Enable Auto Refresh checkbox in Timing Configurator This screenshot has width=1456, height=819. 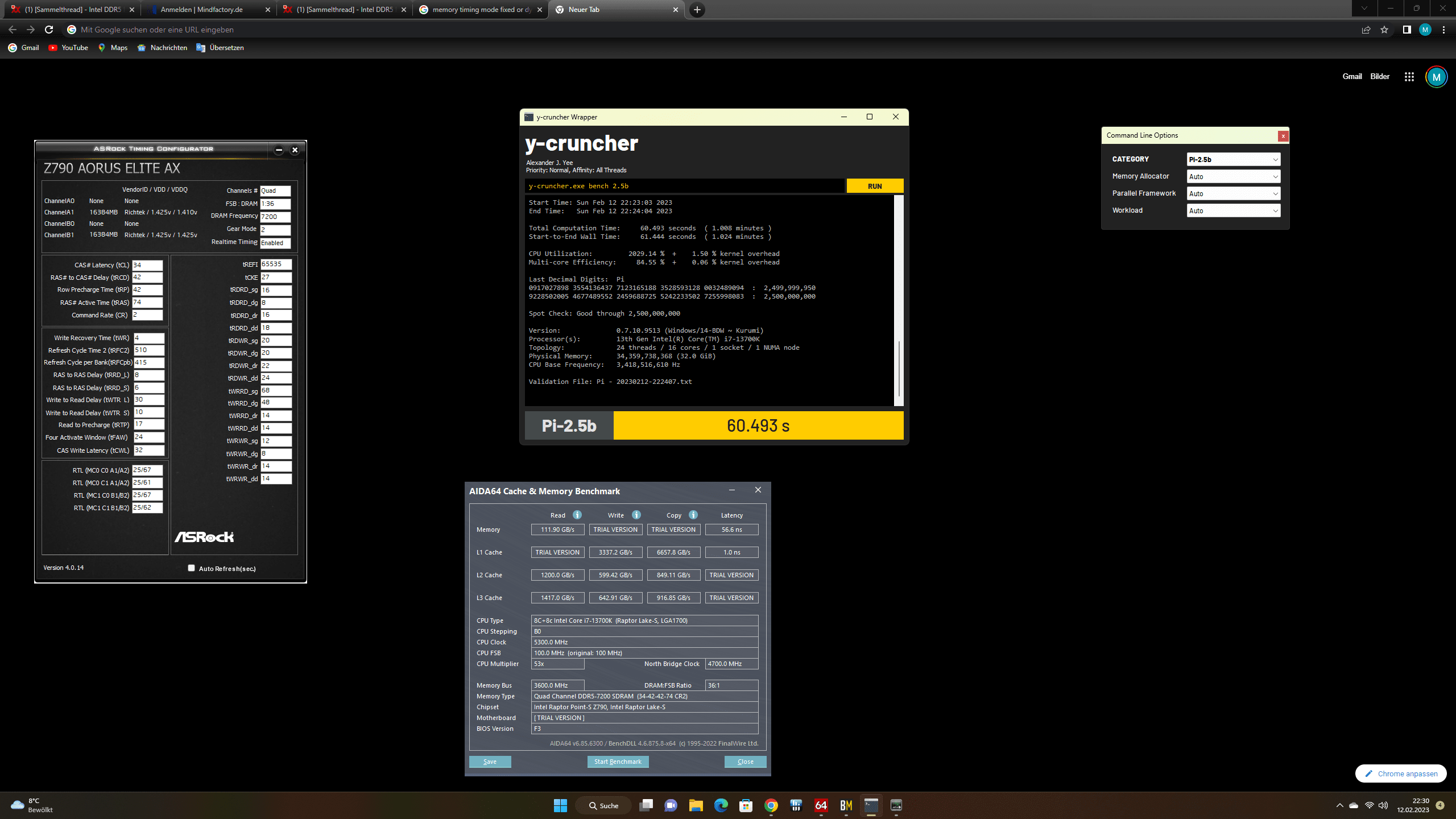tap(191, 568)
